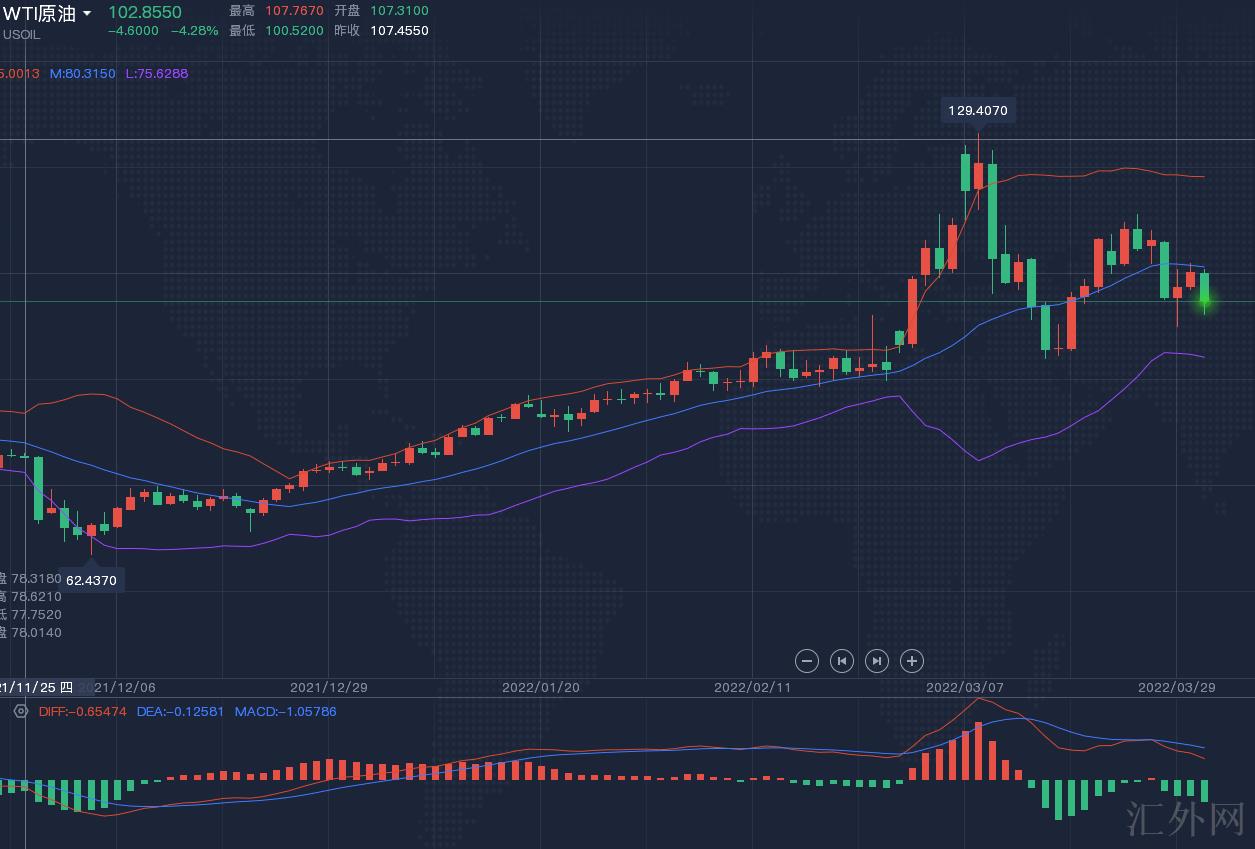
Task: Click the USOIL ticker text
Action: [x=21, y=35]
